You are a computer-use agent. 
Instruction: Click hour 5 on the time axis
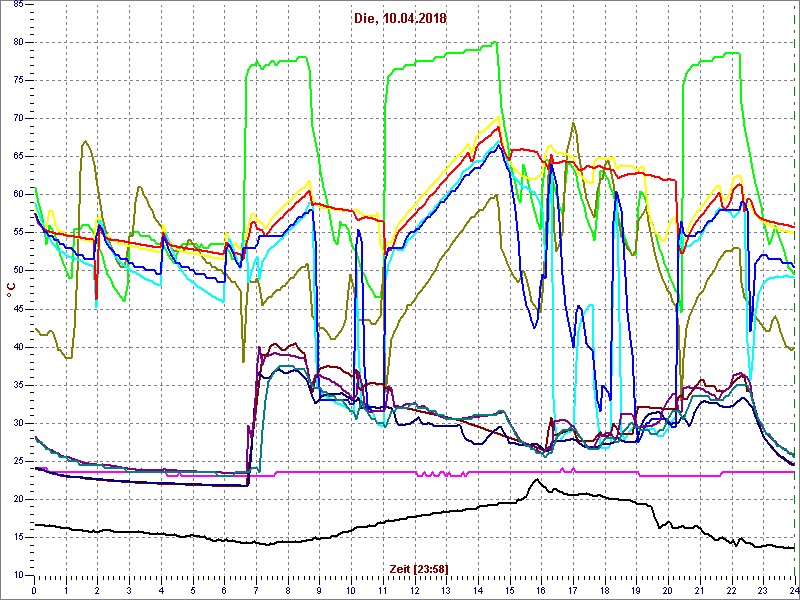click(193, 589)
